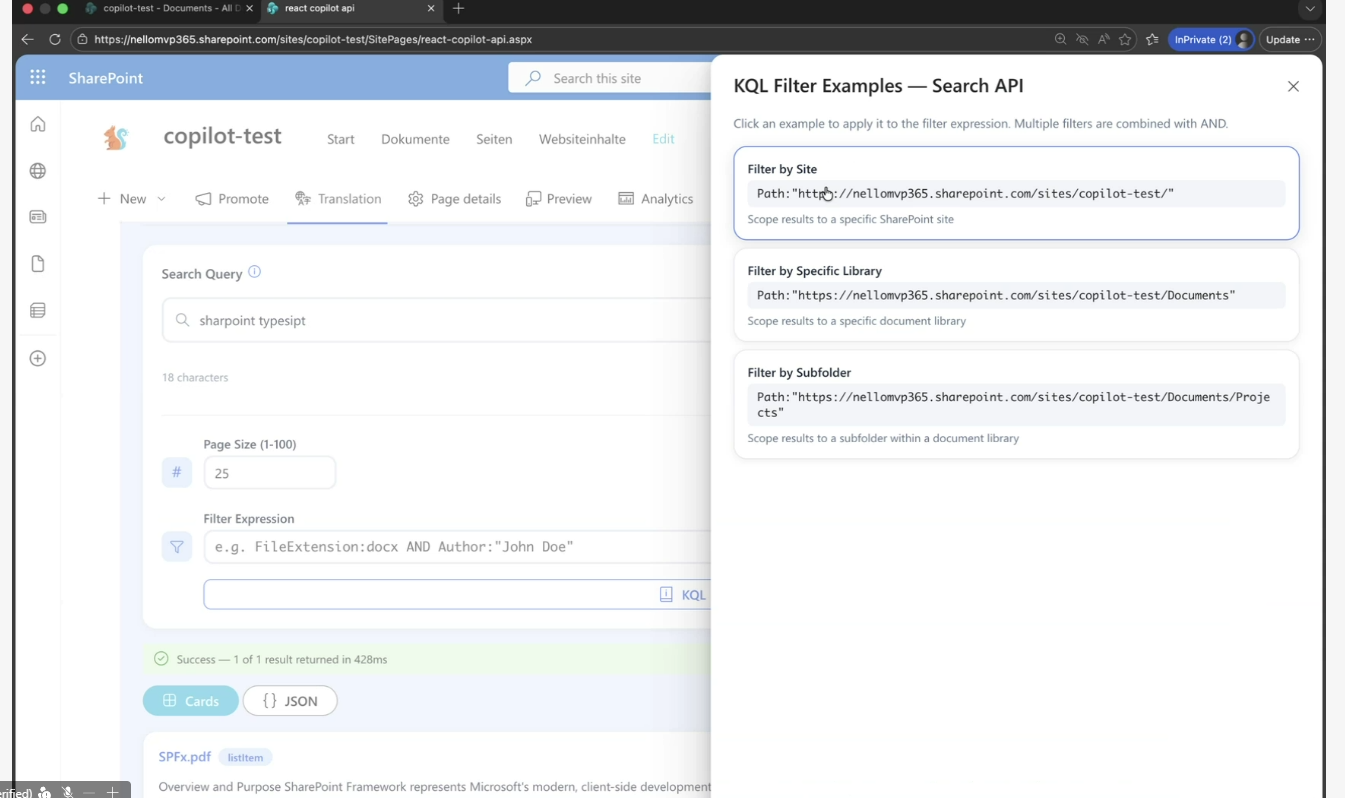Open the browser tab list chevron

click(x=1309, y=9)
